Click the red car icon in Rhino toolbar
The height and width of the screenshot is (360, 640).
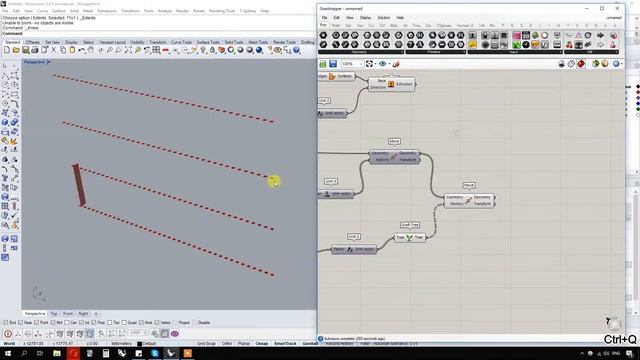point(166,50)
